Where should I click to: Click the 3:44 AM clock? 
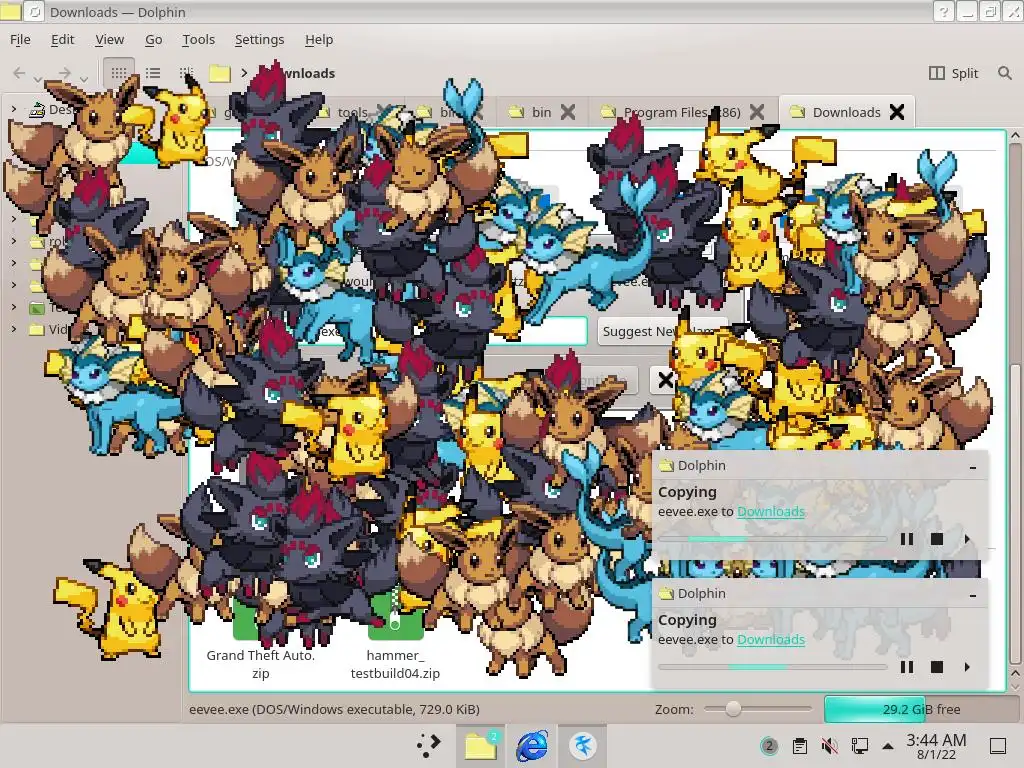pos(936,746)
